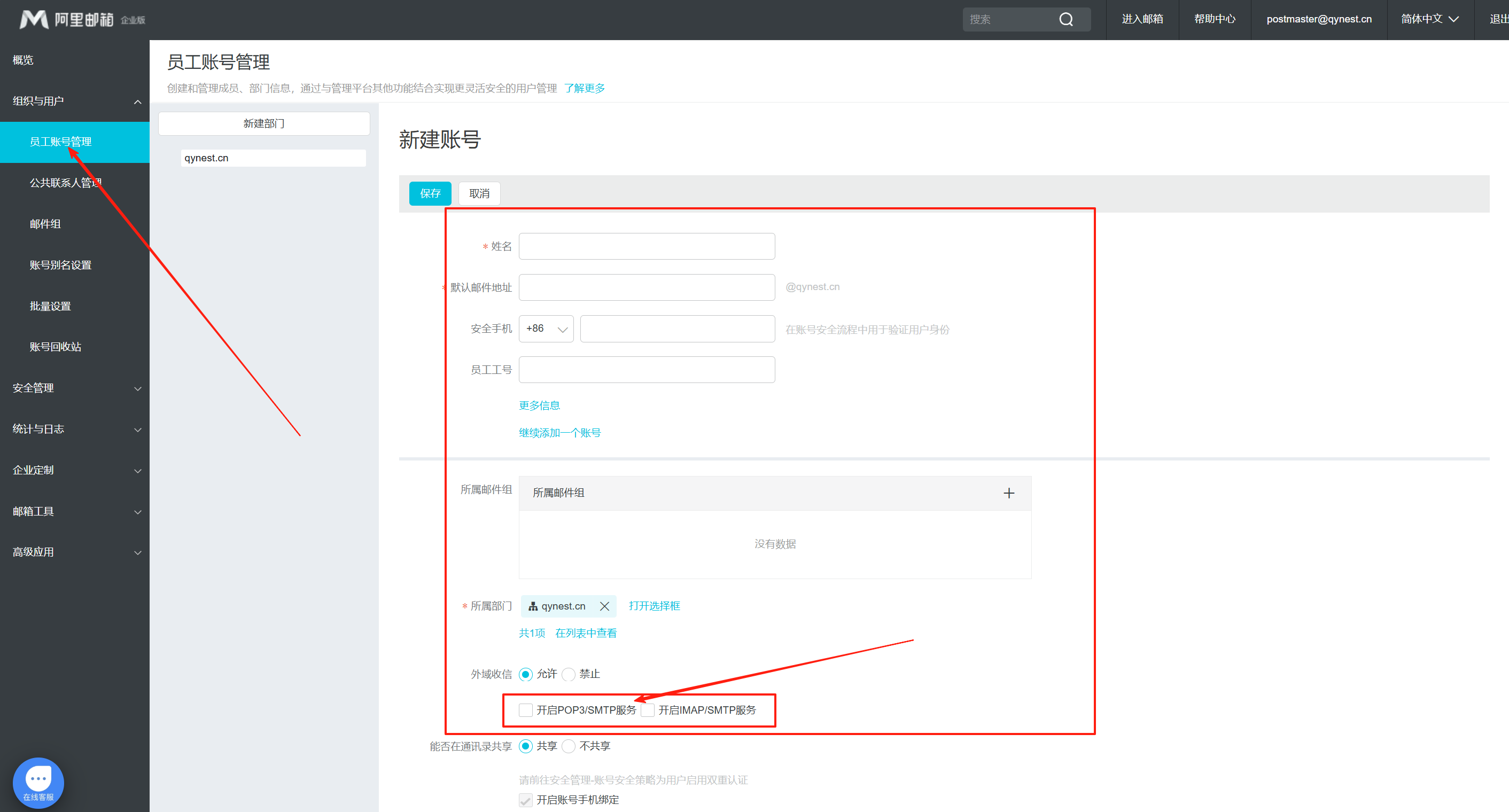
Task: Click the 保存 save button
Action: [430, 193]
